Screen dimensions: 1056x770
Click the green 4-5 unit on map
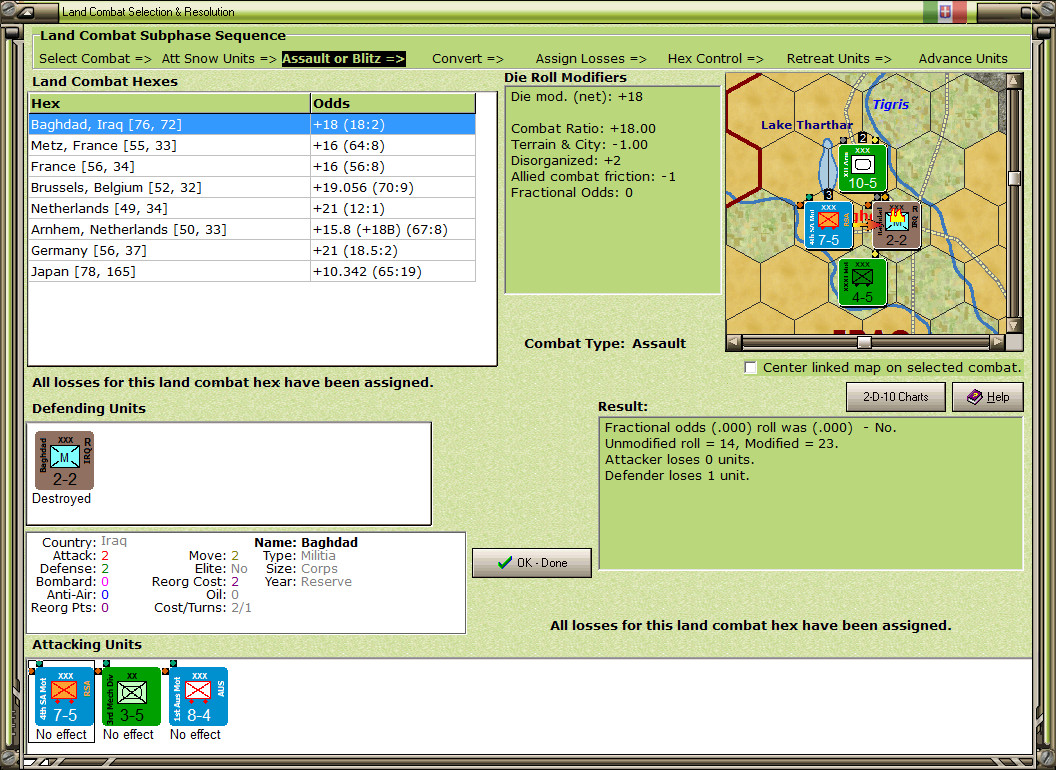click(862, 282)
